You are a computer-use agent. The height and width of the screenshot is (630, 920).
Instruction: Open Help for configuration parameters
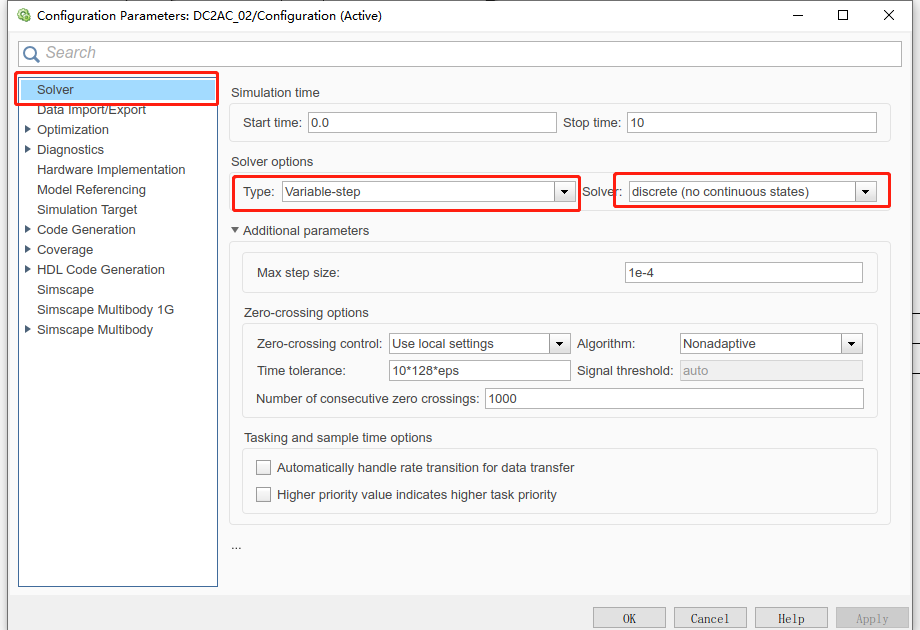click(x=791, y=618)
